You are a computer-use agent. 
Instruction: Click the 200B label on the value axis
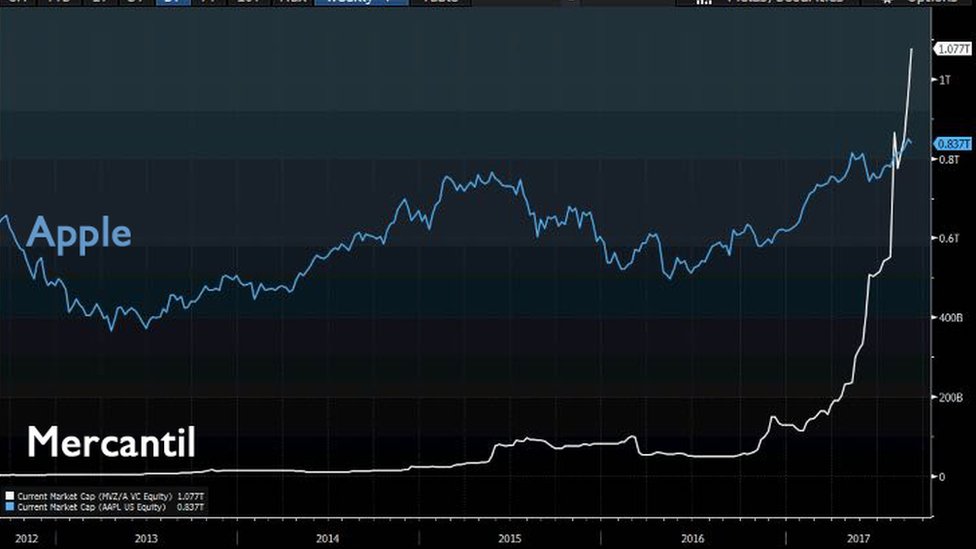(950, 397)
